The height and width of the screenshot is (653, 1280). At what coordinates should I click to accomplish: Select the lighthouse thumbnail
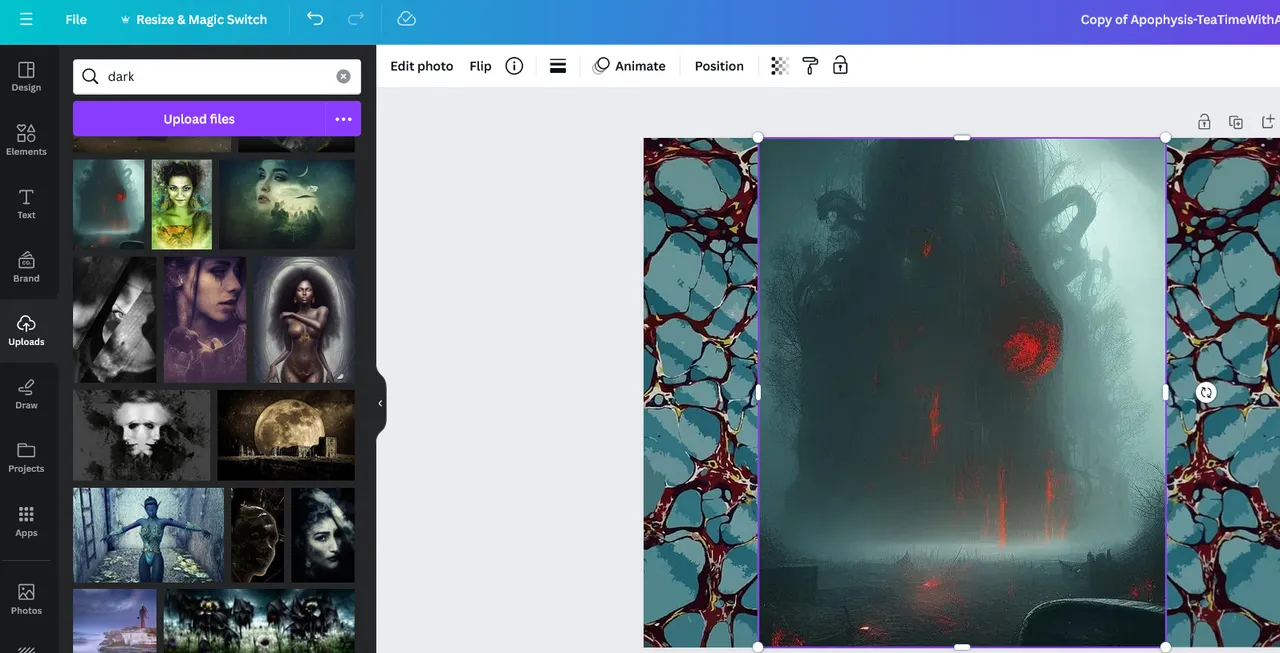tap(115, 621)
